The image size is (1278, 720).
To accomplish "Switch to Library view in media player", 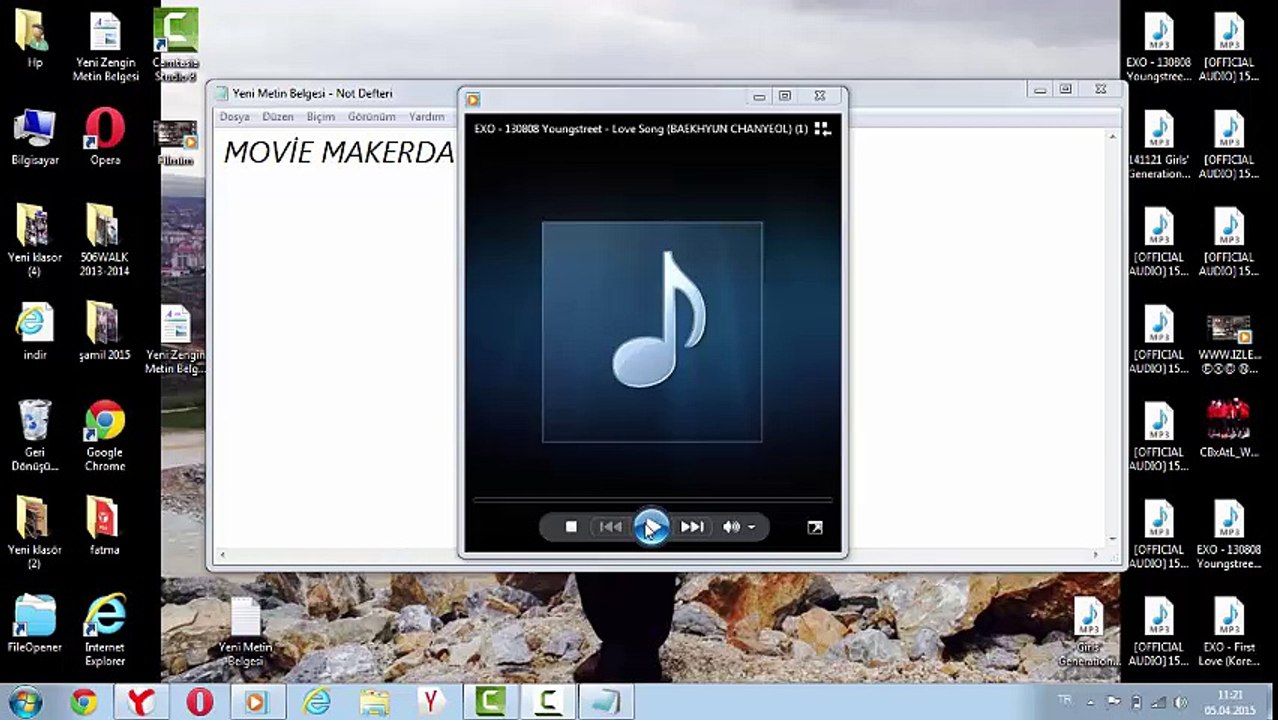I will coord(822,129).
